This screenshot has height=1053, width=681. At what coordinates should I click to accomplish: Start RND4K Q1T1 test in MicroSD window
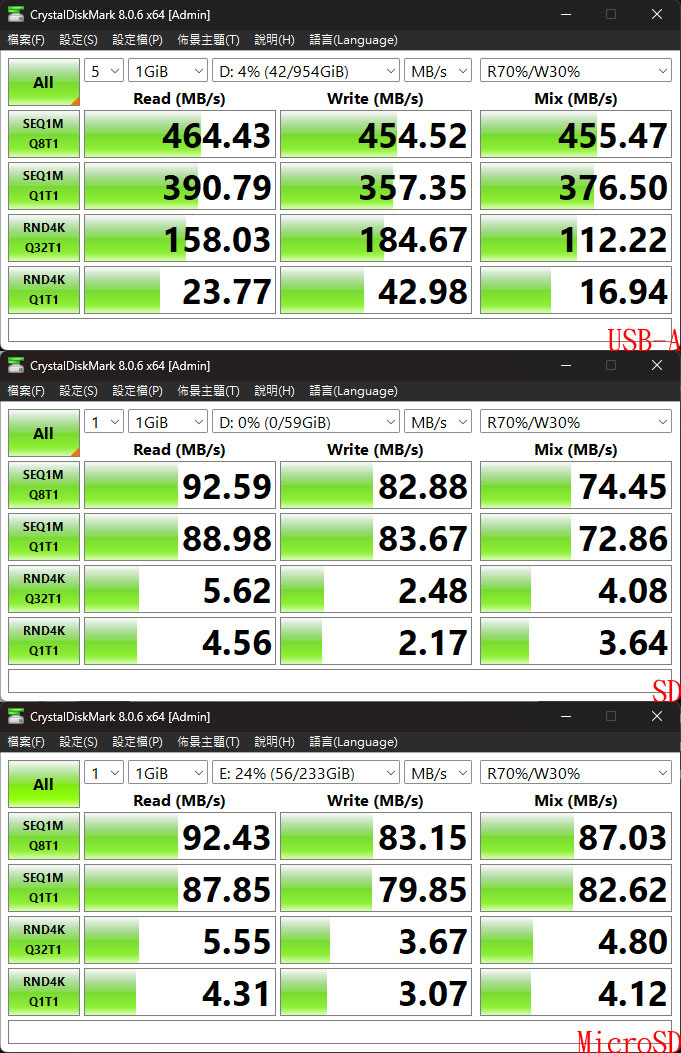click(x=44, y=993)
